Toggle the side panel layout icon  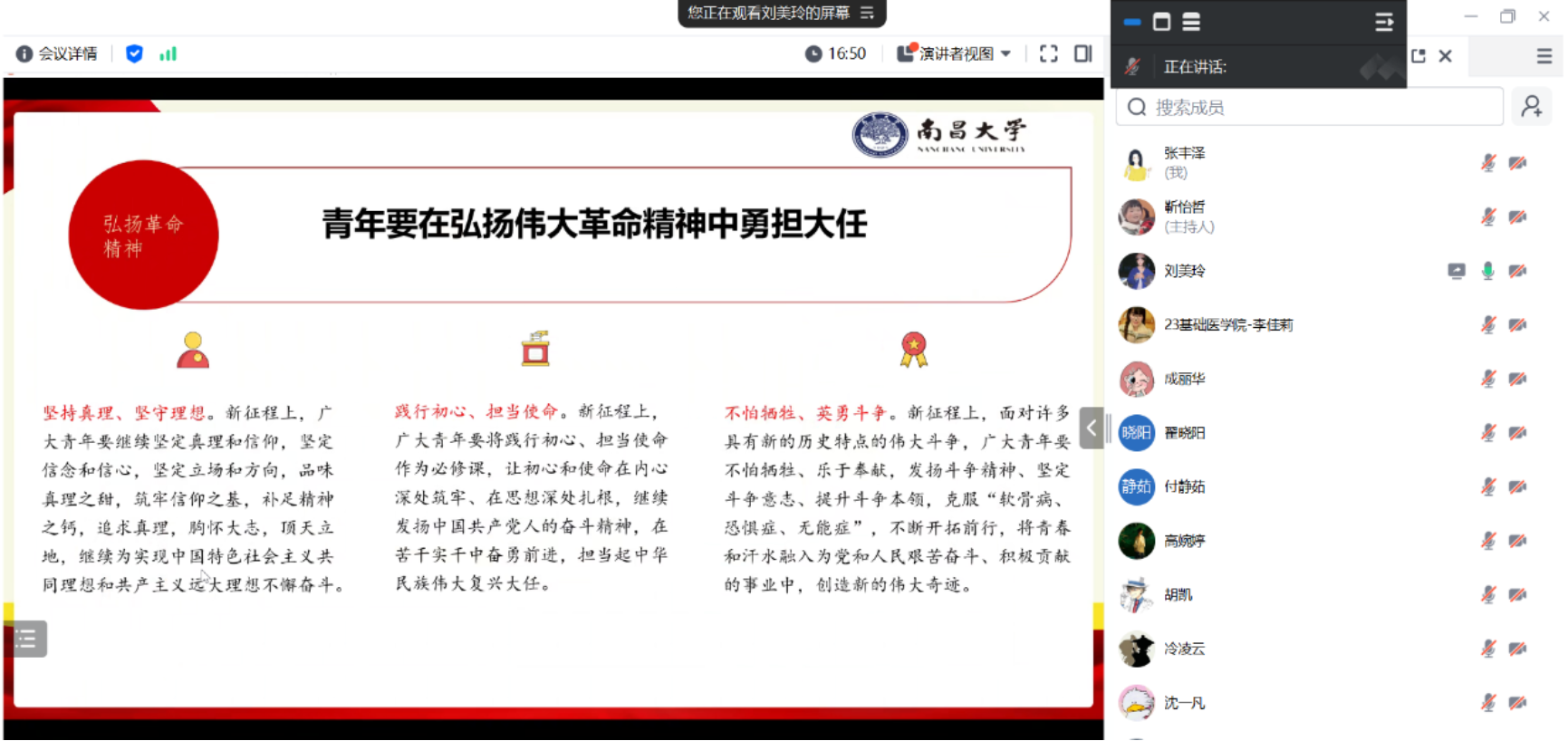point(1082,54)
